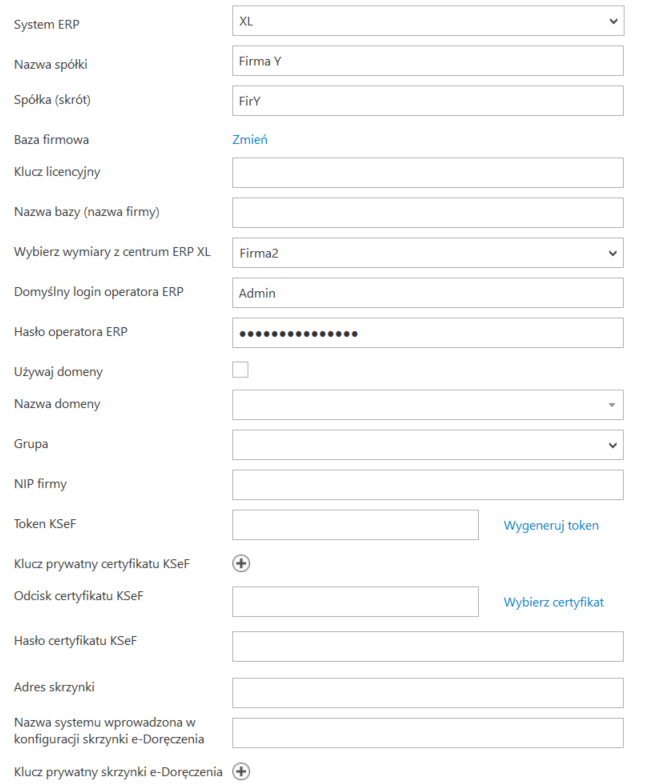Select the Klucz licencyjny input field

click(427, 173)
